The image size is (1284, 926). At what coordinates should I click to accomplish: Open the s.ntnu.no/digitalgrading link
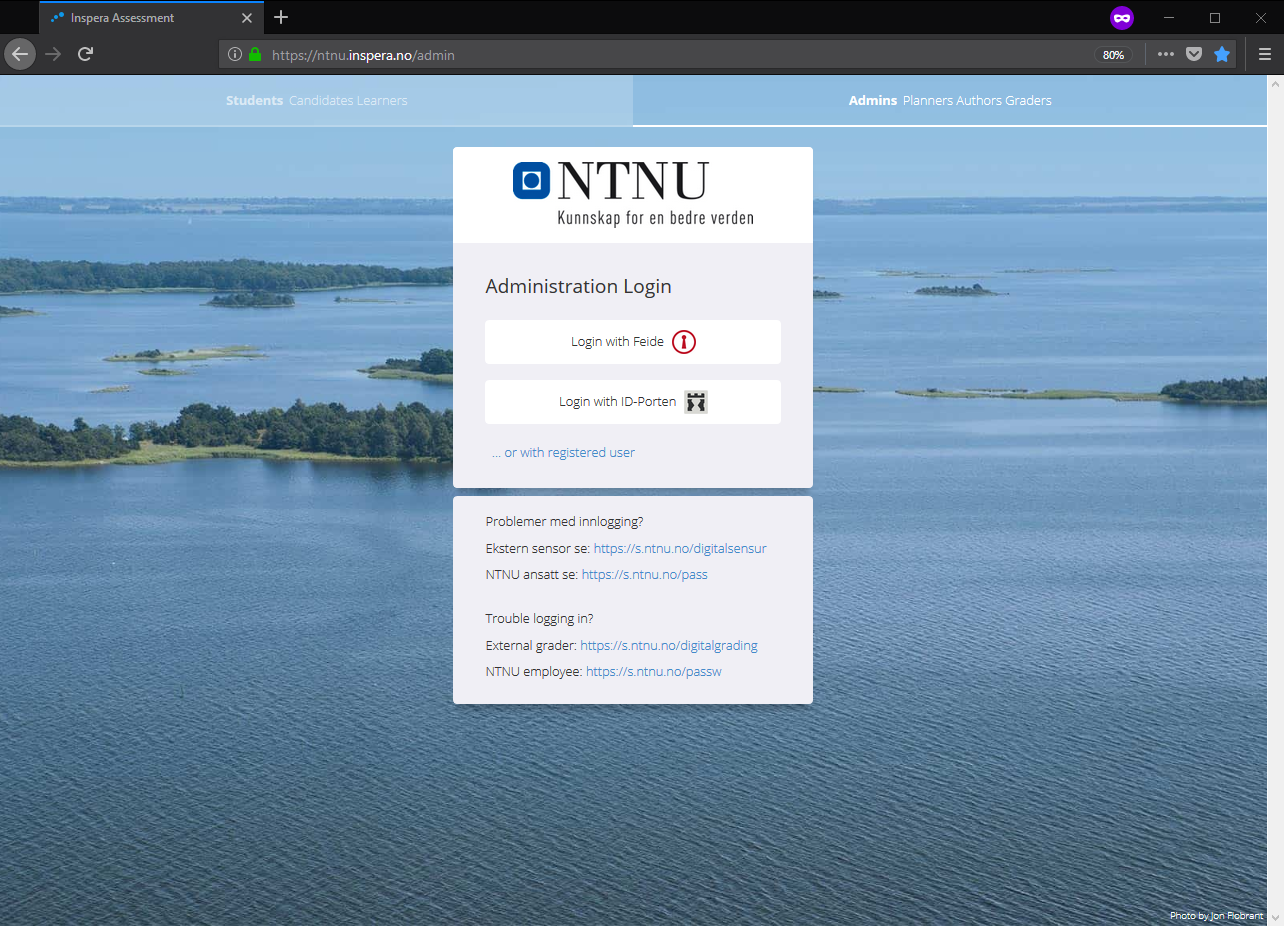(669, 646)
